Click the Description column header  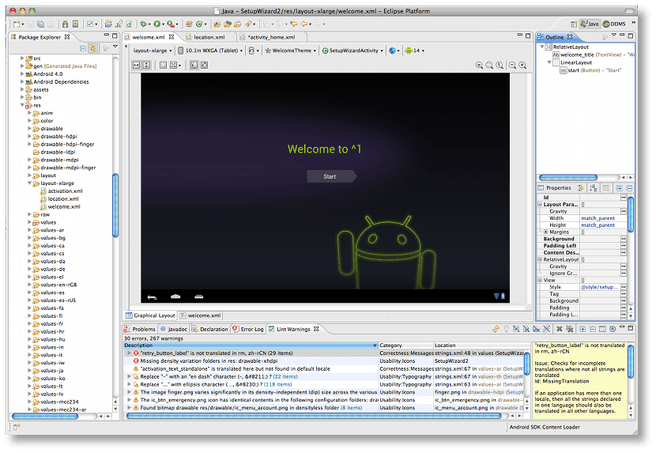251,346
